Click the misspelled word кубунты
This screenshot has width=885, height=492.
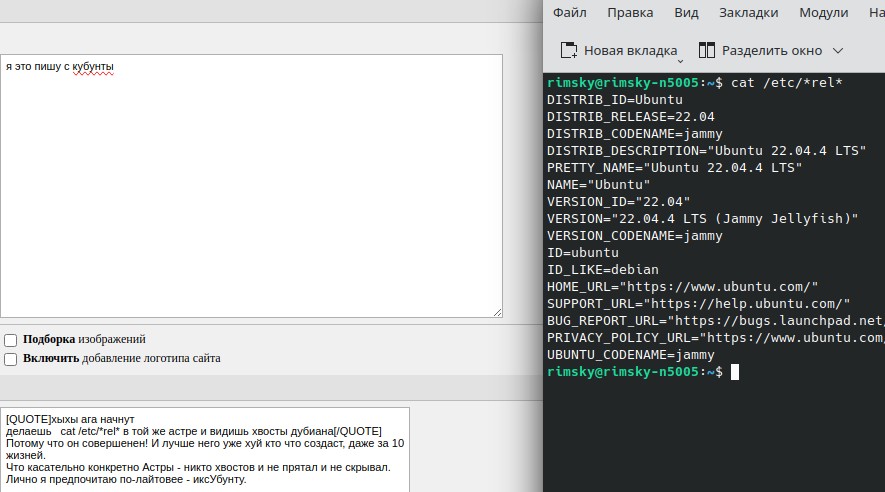click(93, 67)
